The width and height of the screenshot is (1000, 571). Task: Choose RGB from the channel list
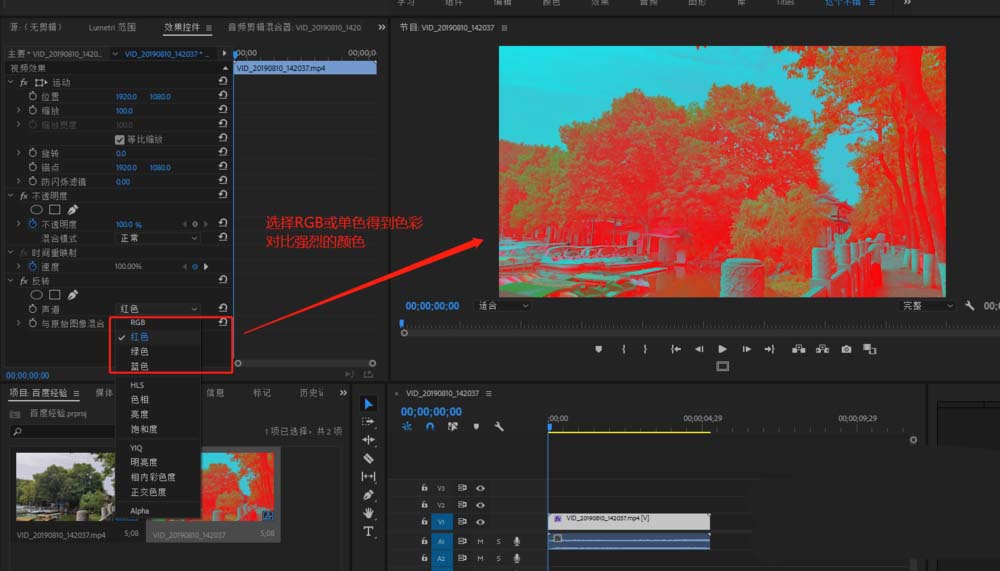(x=138, y=323)
